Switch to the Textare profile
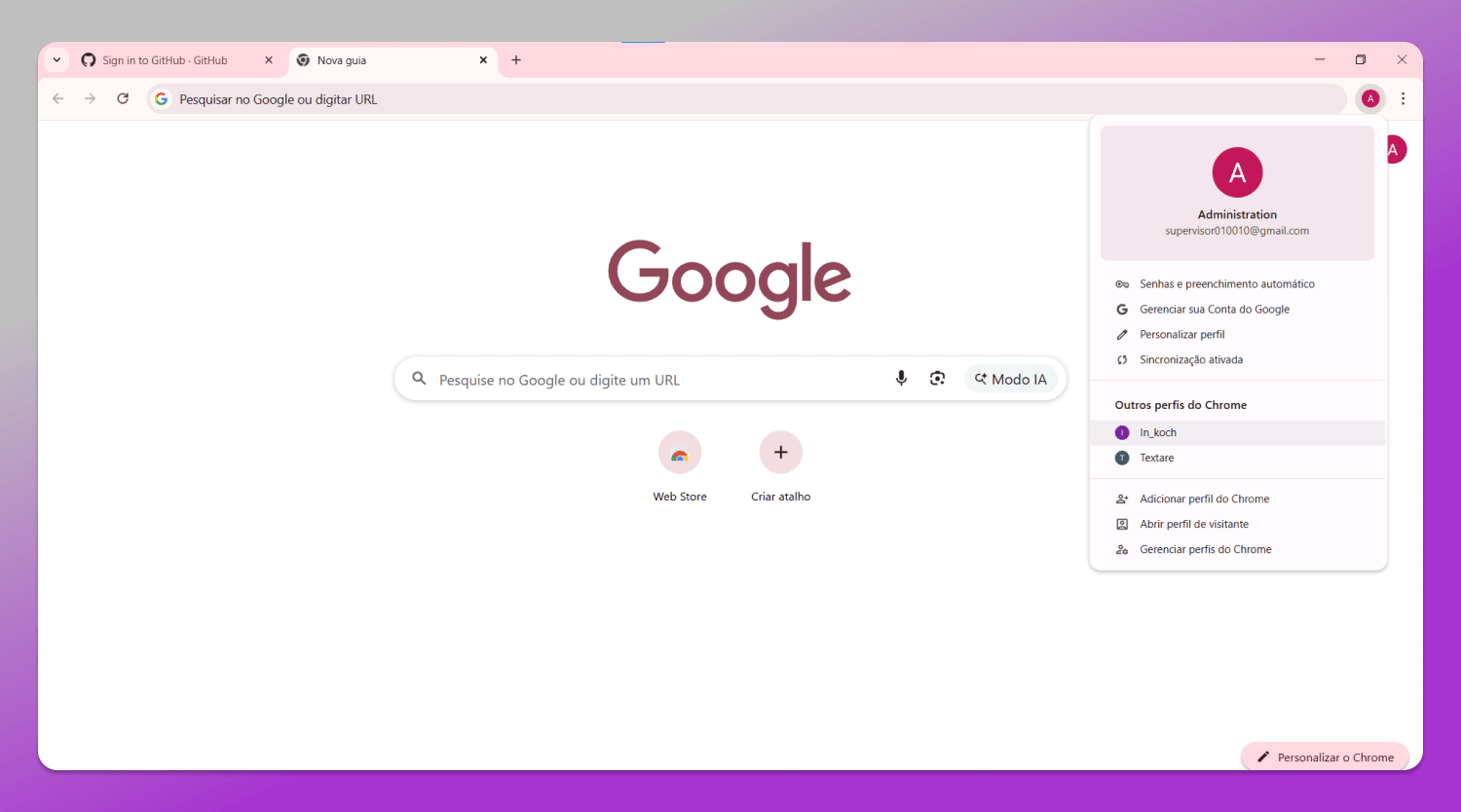The height and width of the screenshot is (812, 1461). pyautogui.click(x=1238, y=459)
